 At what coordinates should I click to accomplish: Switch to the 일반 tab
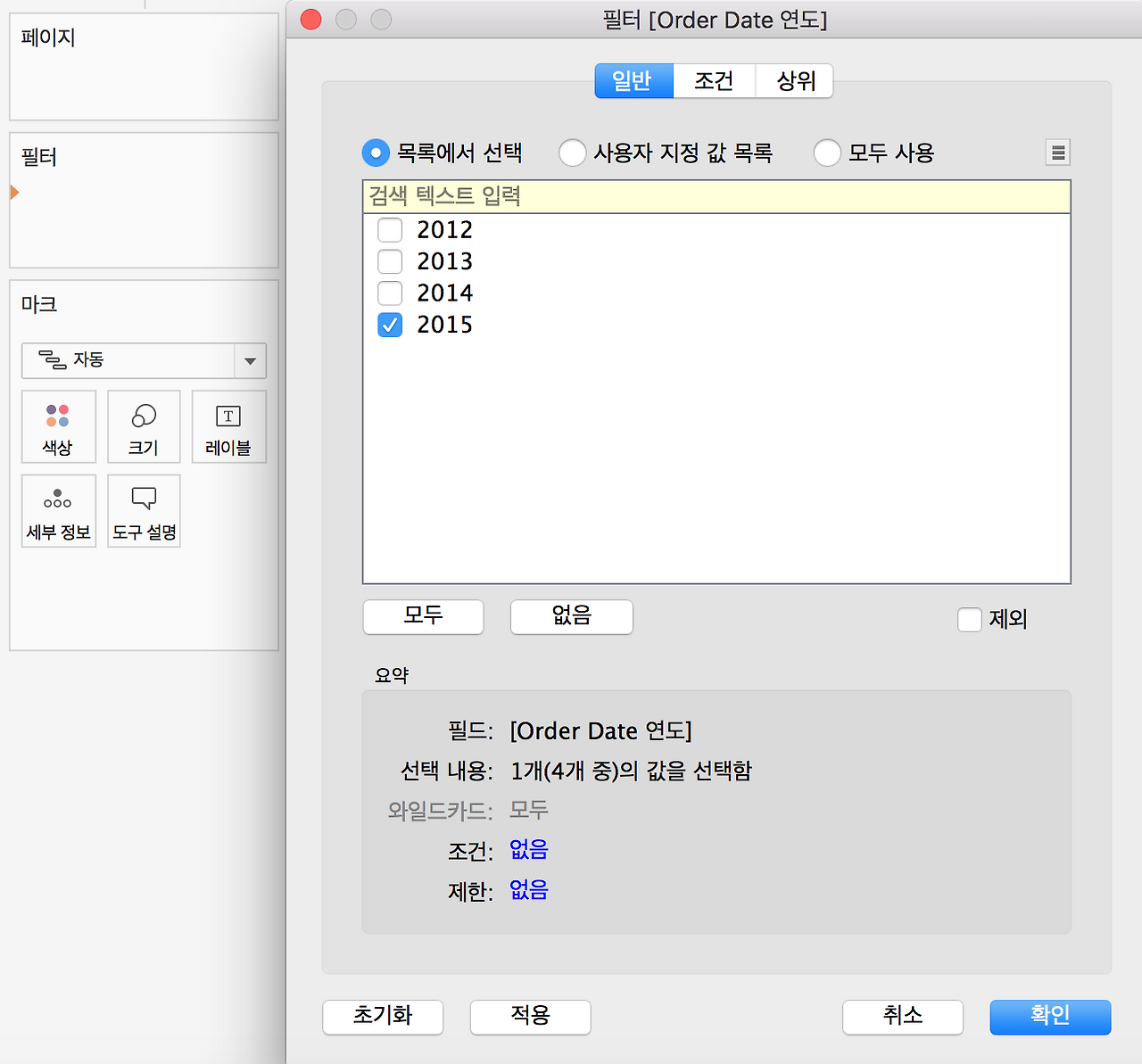point(634,81)
